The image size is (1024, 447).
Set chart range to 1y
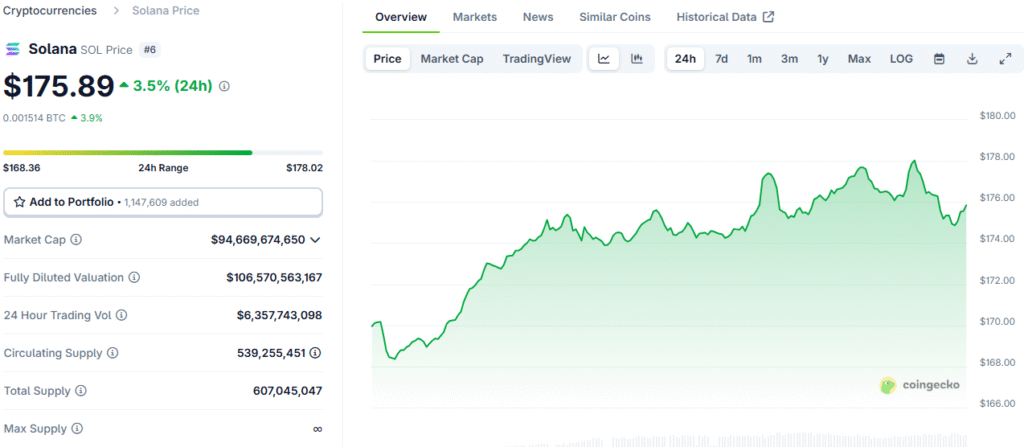823,59
